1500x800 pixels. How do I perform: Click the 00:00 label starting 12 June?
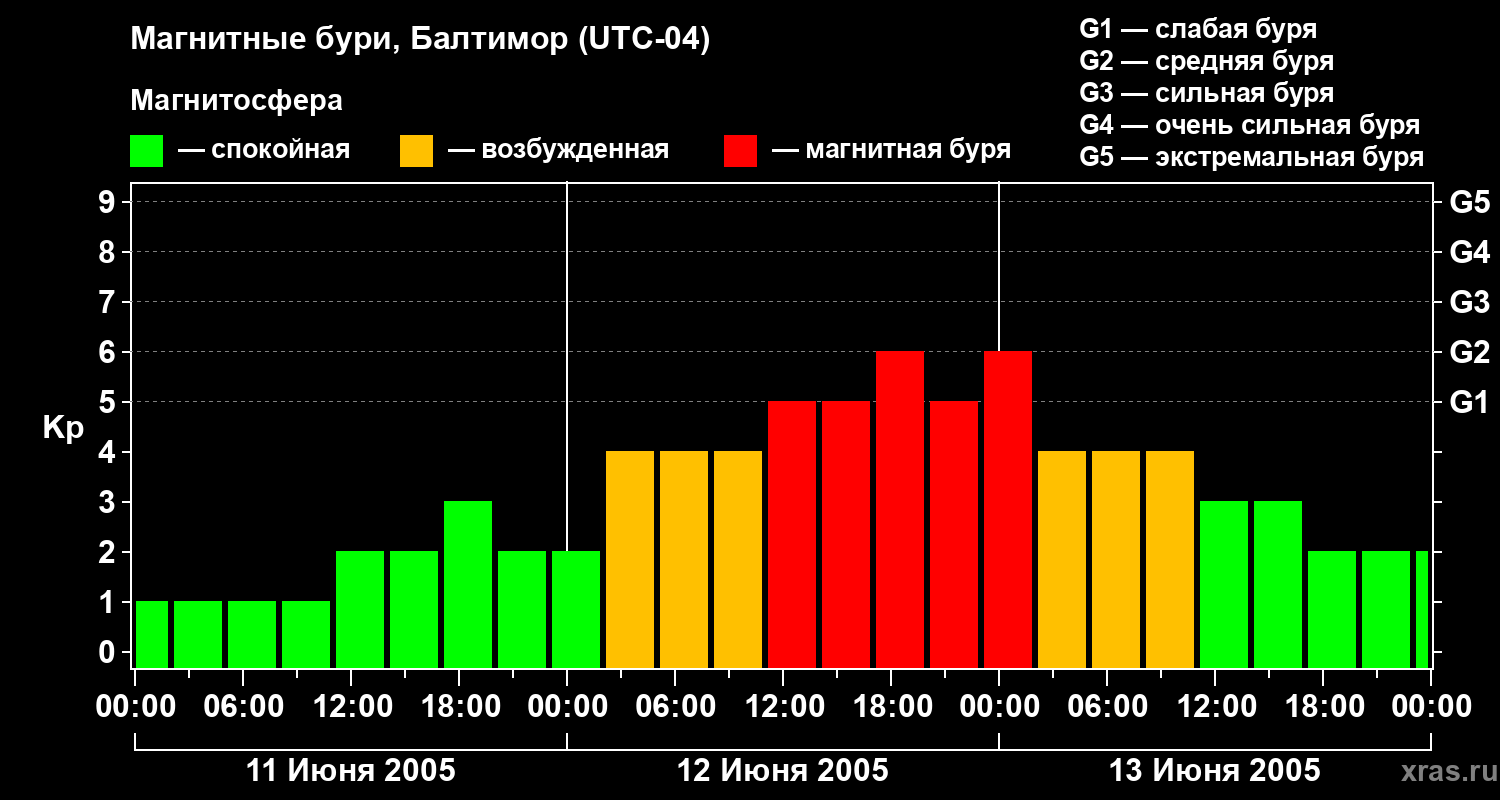[567, 707]
